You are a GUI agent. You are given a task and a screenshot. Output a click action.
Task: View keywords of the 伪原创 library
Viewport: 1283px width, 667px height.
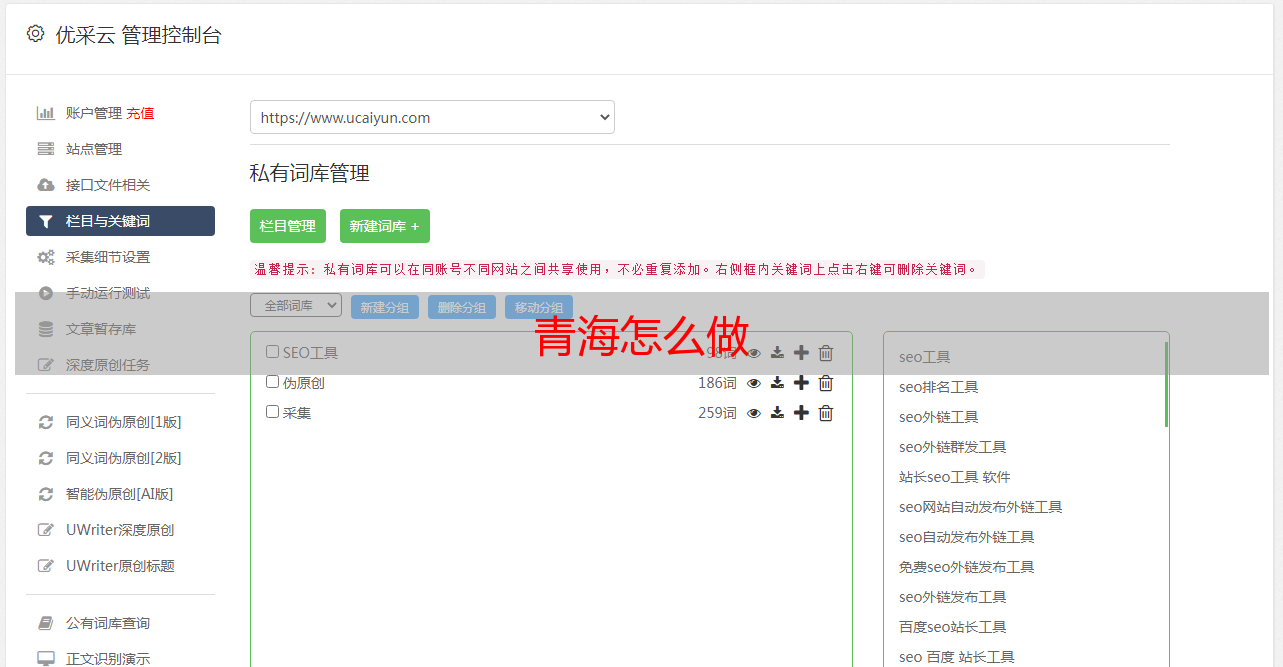point(754,383)
